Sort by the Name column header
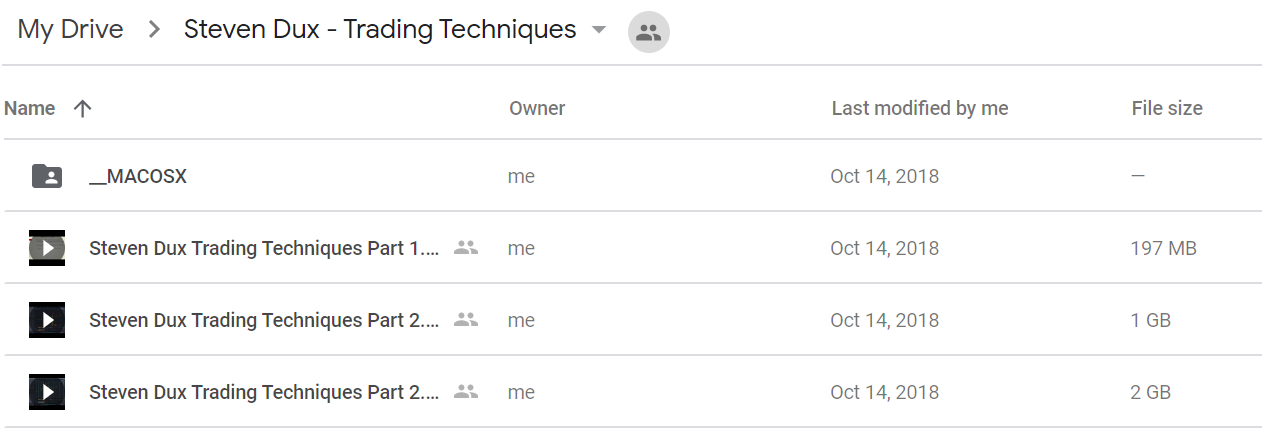This screenshot has width=1262, height=434. point(30,108)
